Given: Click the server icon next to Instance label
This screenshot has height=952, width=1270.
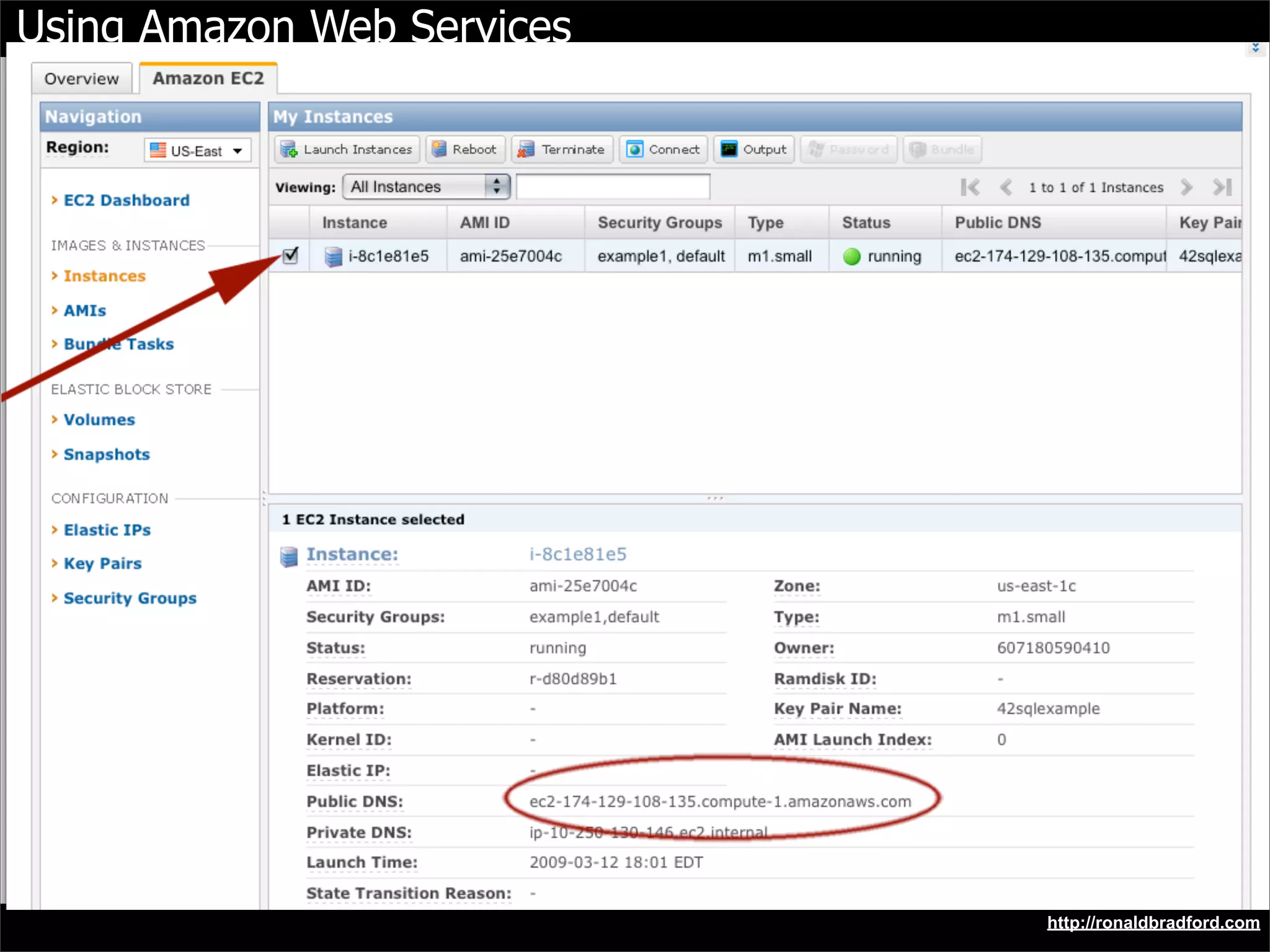Looking at the screenshot, I should tap(289, 557).
